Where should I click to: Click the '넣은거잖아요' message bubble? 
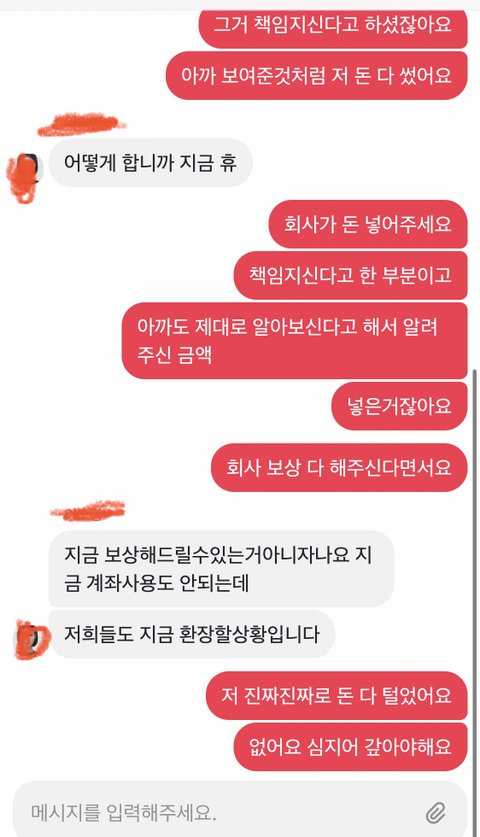click(x=400, y=406)
